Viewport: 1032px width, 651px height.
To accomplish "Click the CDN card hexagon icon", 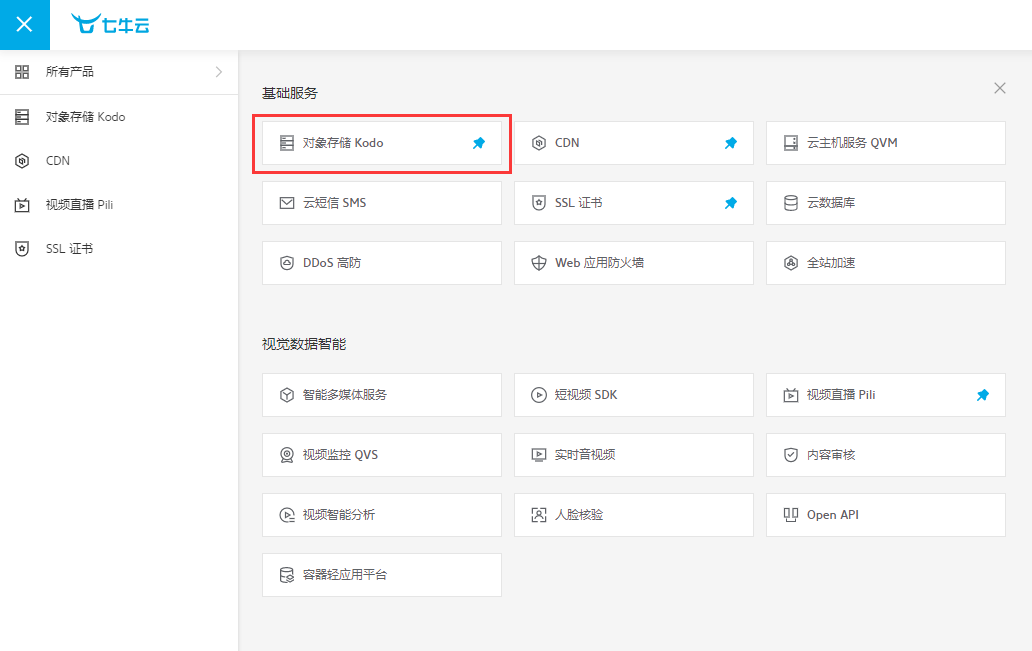I will pyautogui.click(x=539, y=143).
